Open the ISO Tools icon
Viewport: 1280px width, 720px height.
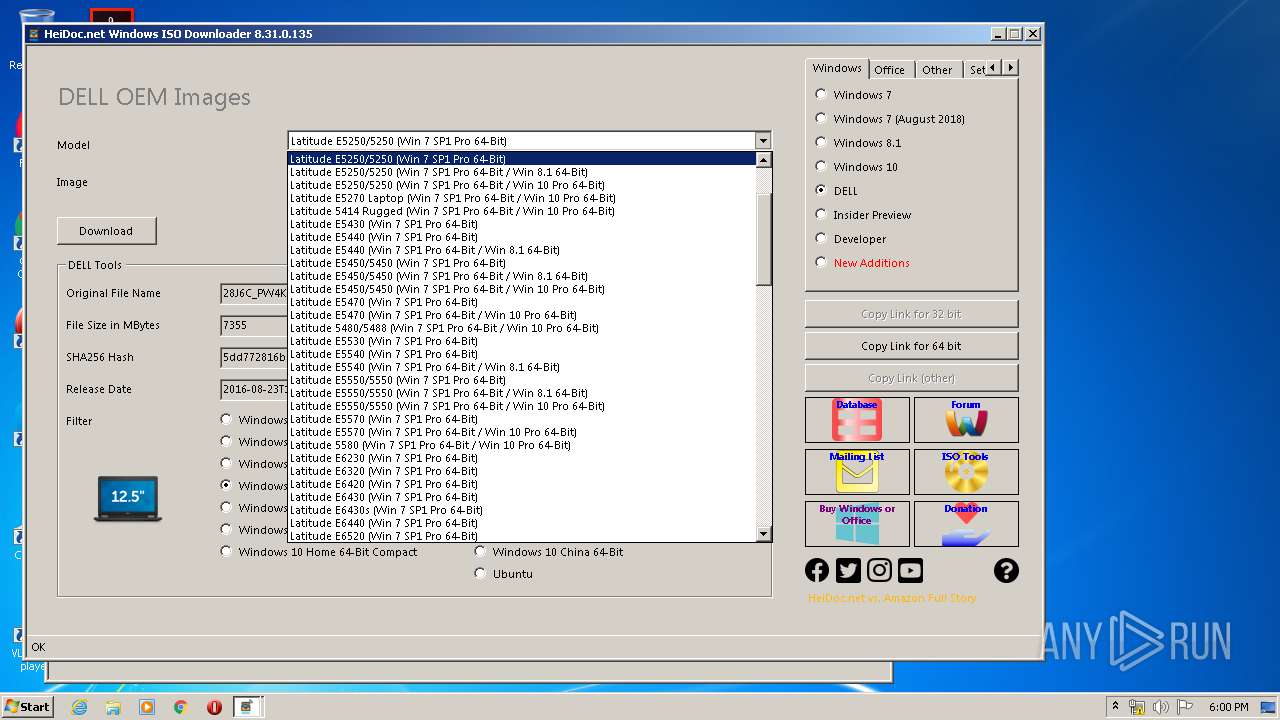(966, 472)
